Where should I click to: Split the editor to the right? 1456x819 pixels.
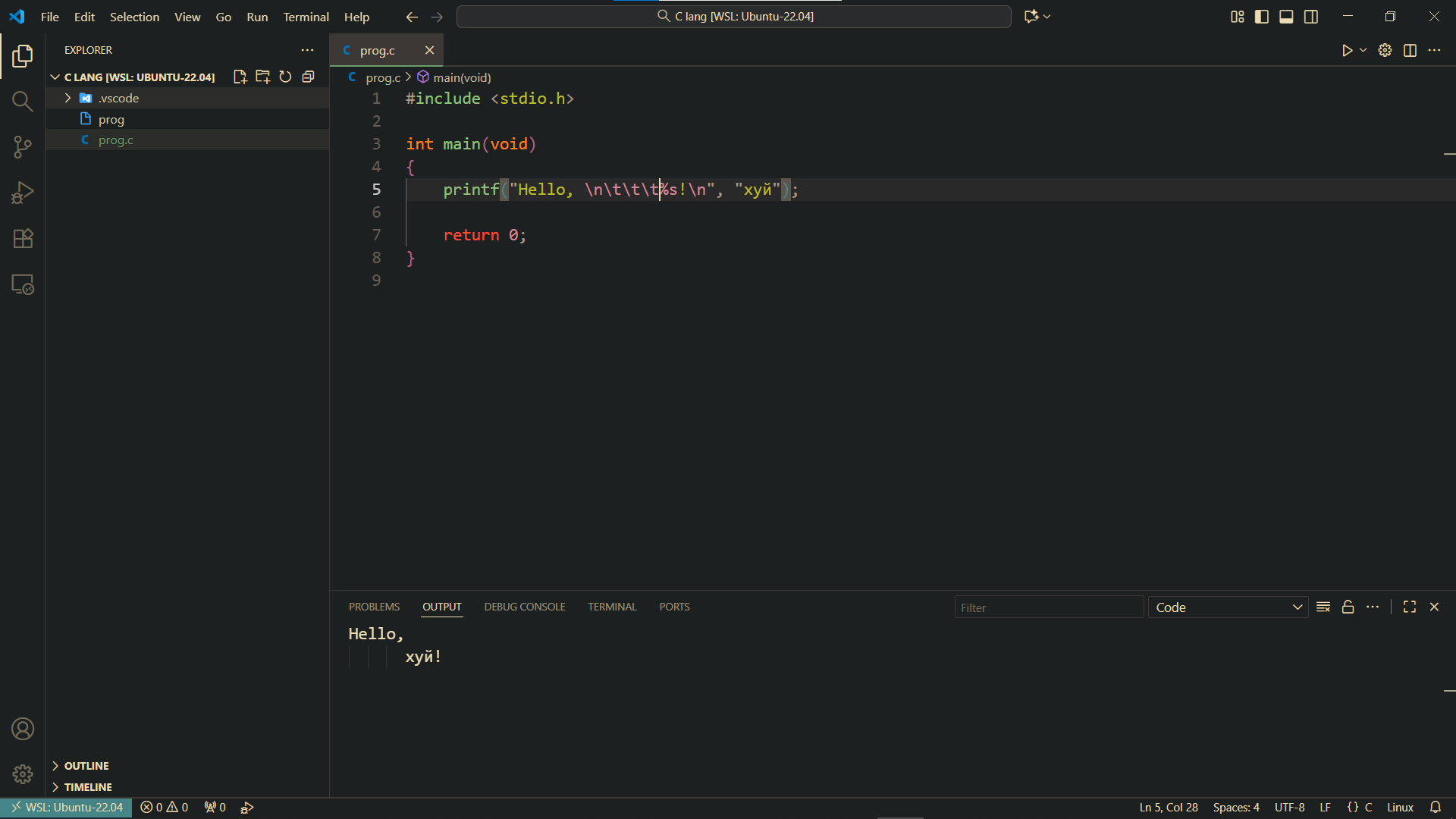[x=1410, y=50]
